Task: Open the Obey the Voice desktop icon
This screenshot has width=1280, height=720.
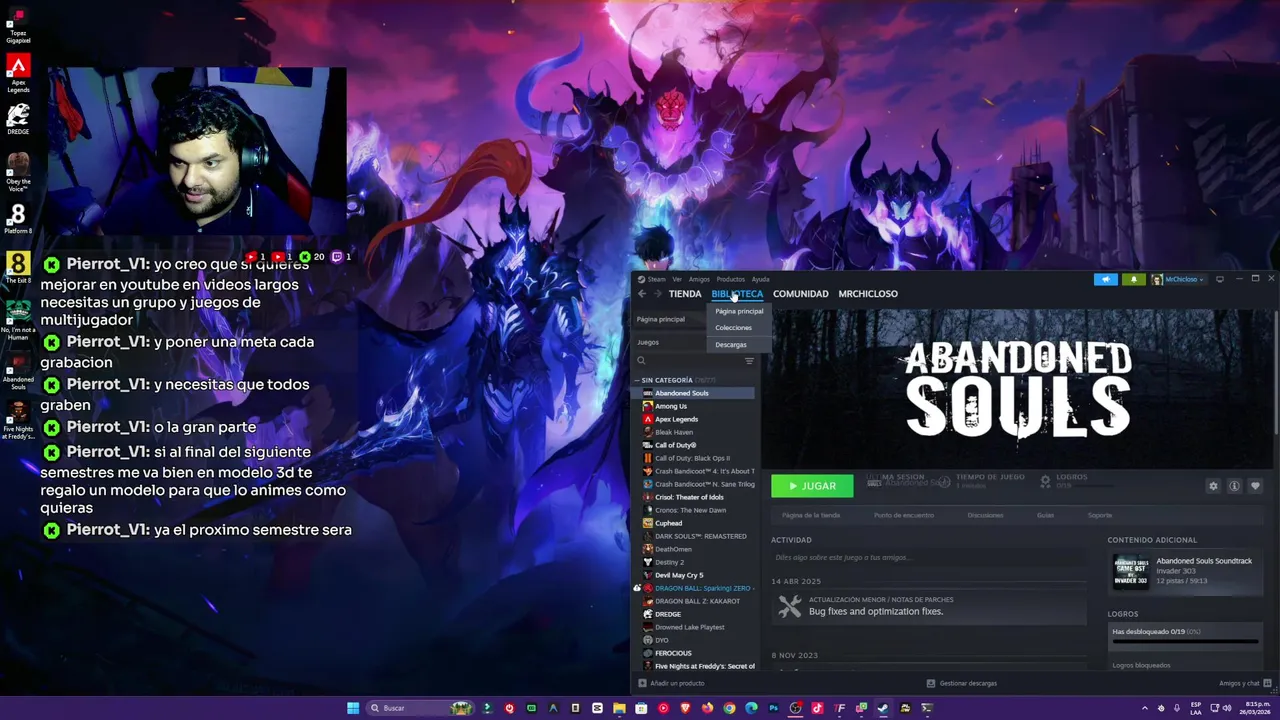Action: click(x=18, y=171)
